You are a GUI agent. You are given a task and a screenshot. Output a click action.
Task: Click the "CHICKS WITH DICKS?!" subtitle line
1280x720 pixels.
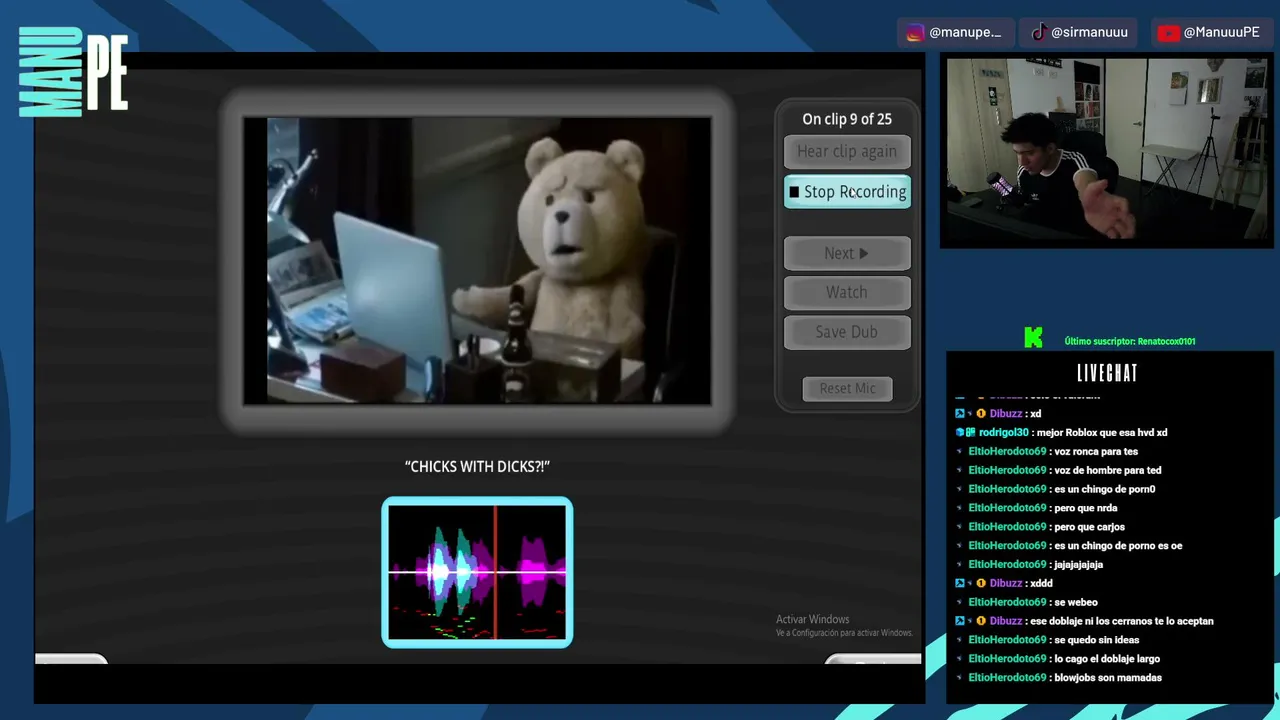[x=477, y=466]
